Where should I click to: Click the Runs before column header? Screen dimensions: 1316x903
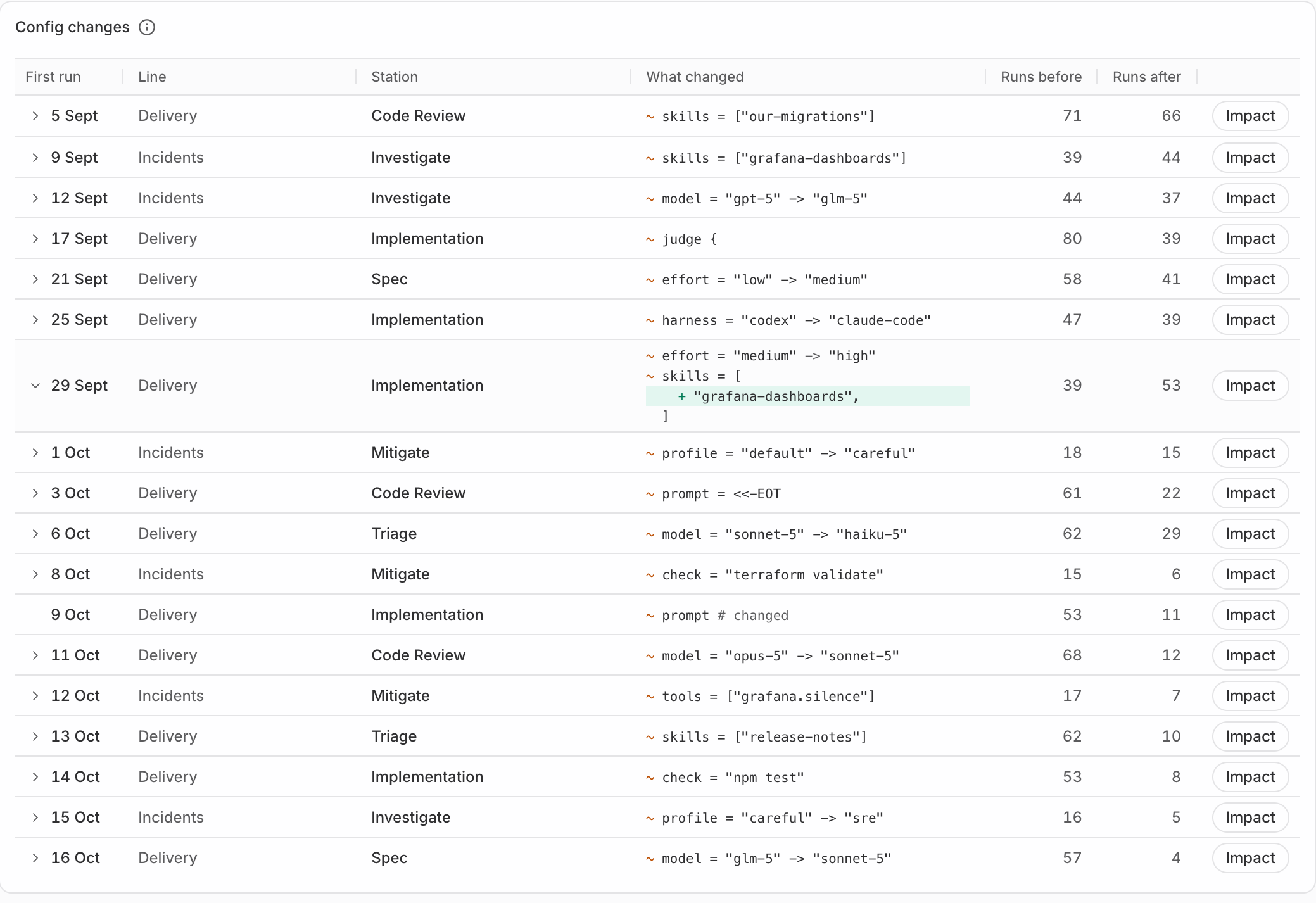(x=1041, y=77)
